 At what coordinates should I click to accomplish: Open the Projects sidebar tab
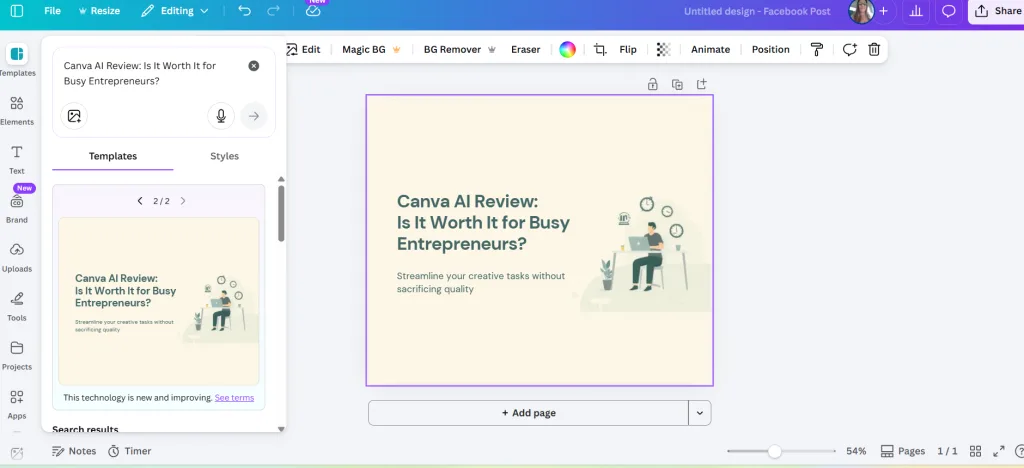[17, 354]
